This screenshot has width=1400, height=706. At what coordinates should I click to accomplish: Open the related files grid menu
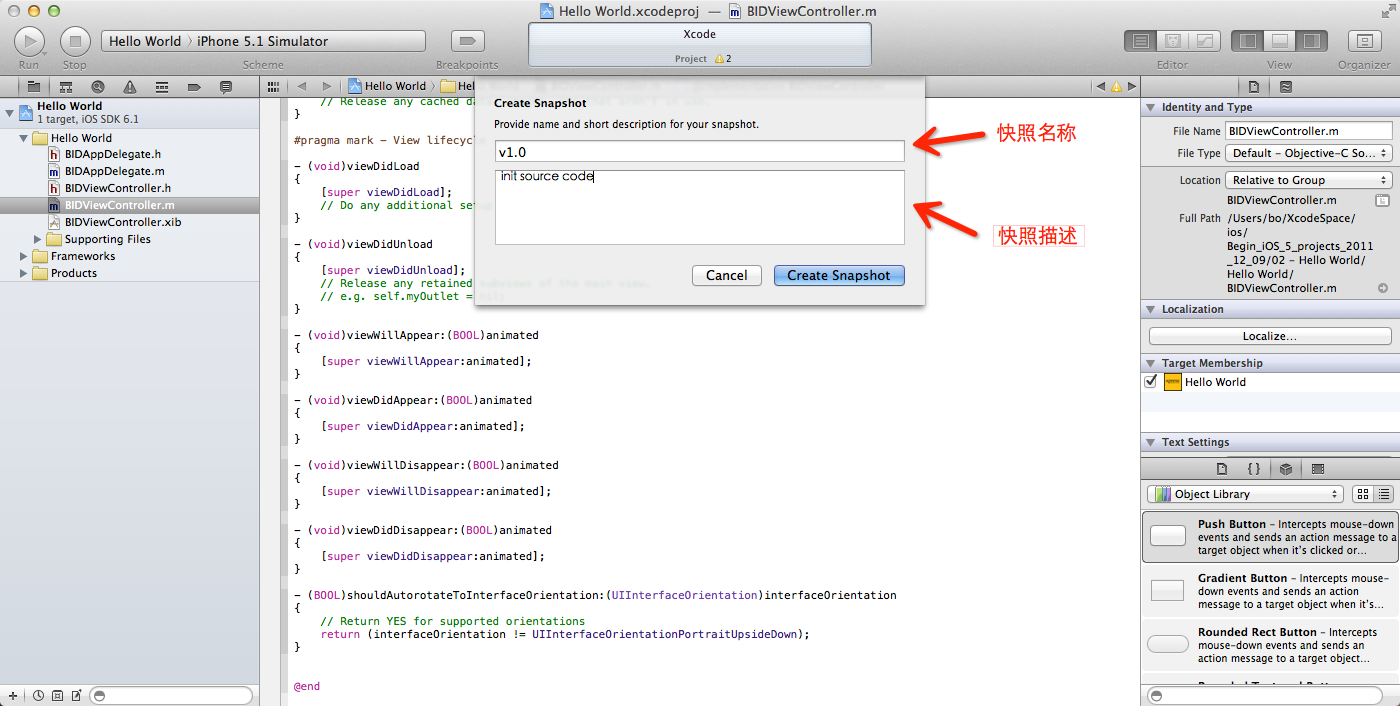click(273, 87)
